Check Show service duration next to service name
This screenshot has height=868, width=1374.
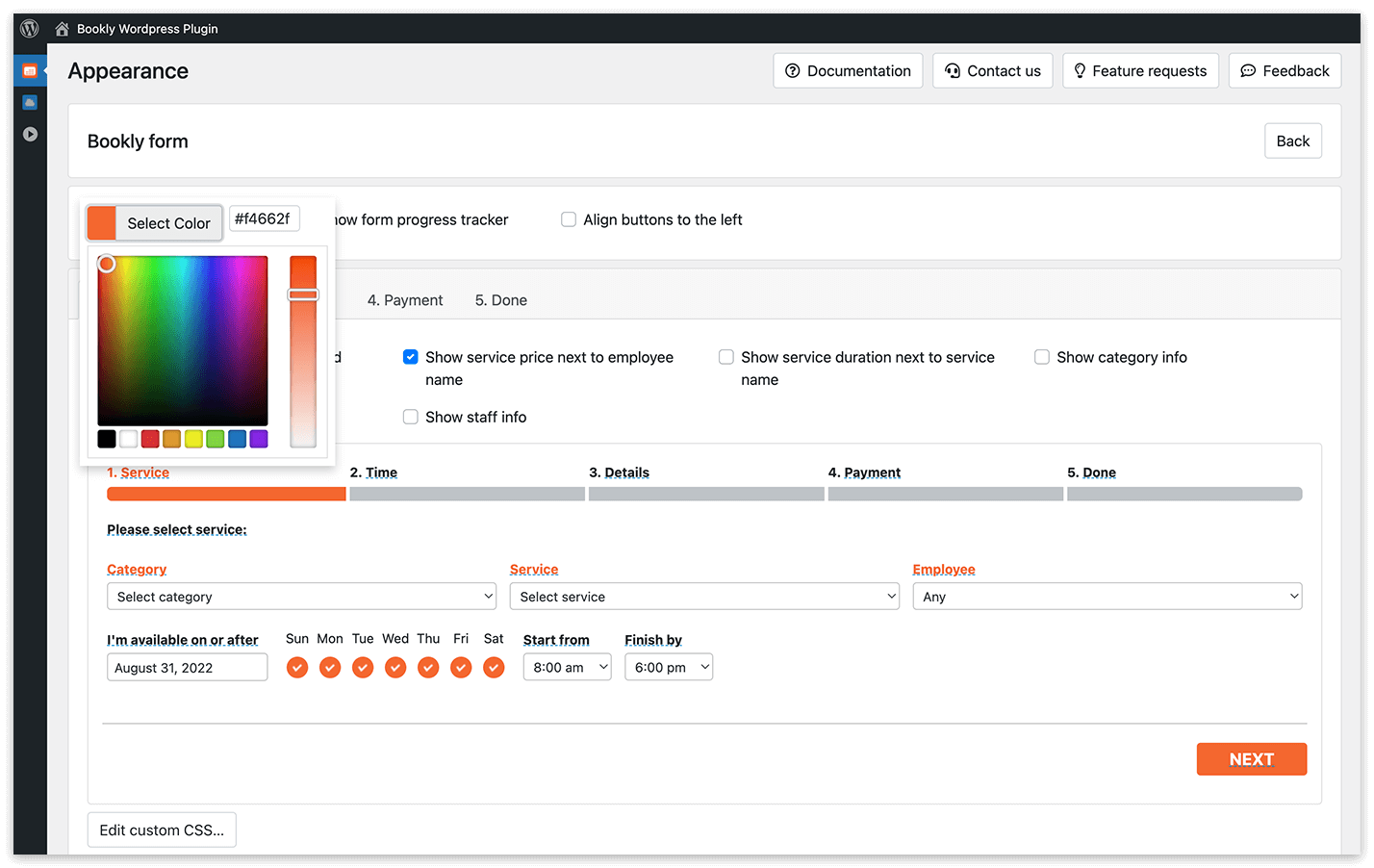click(726, 357)
